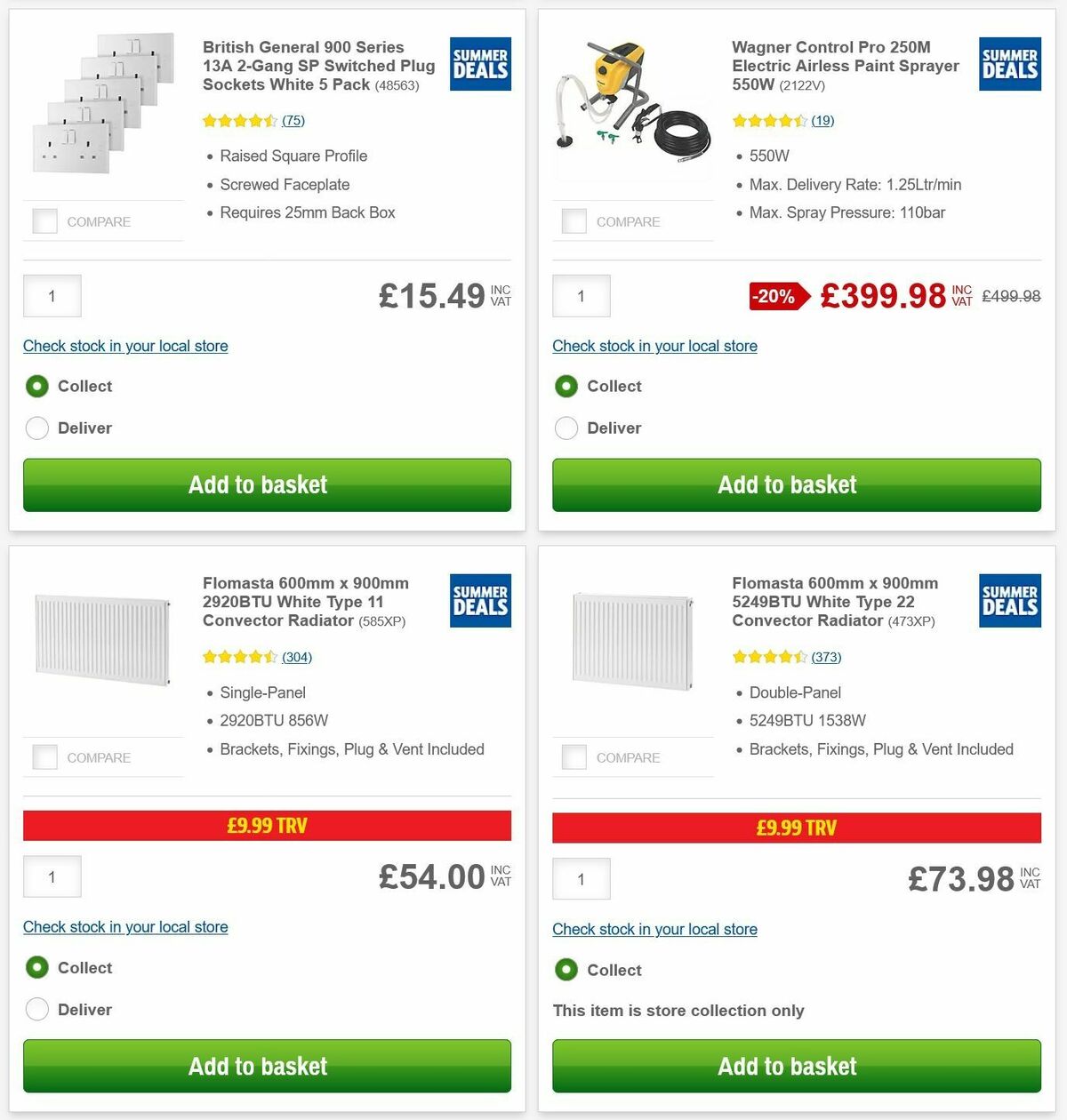Select Deliver for the Wagner sprayer
The image size is (1067, 1120).
[566, 428]
